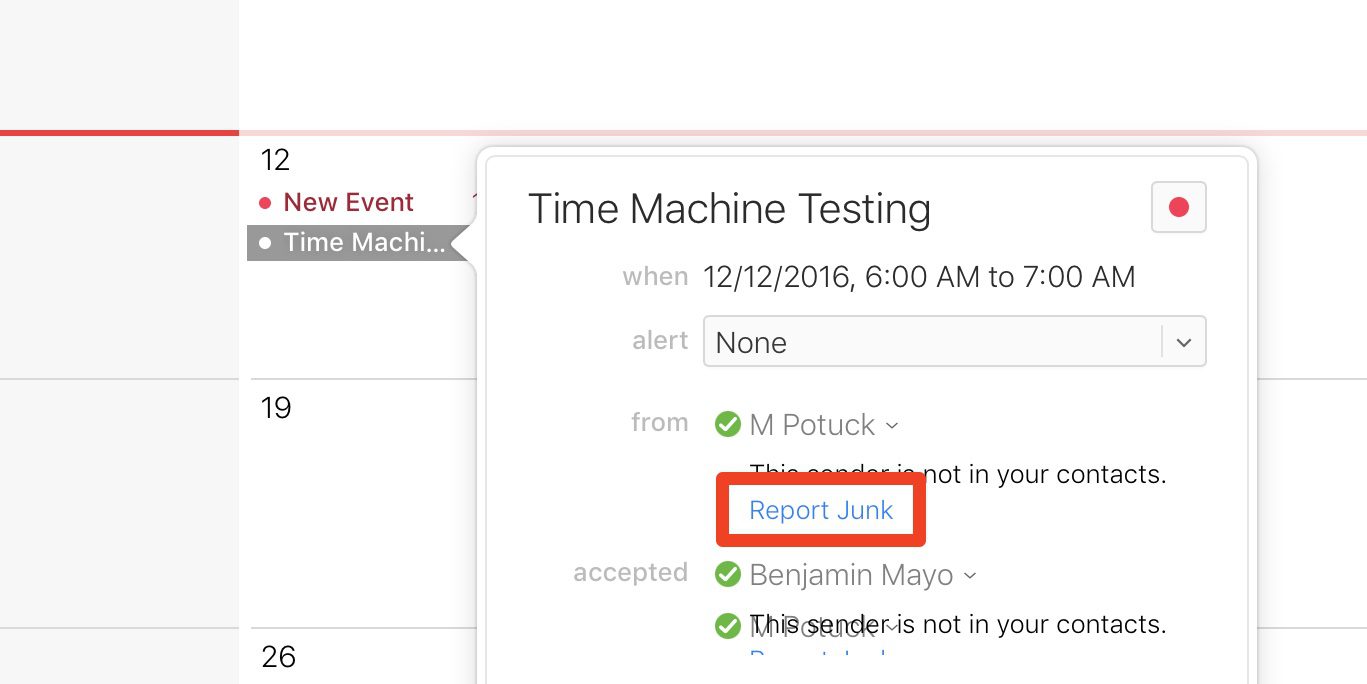Image resolution: width=1367 pixels, height=684 pixels.
Task: Click the white dot on Time Machi... event
Action: point(265,243)
